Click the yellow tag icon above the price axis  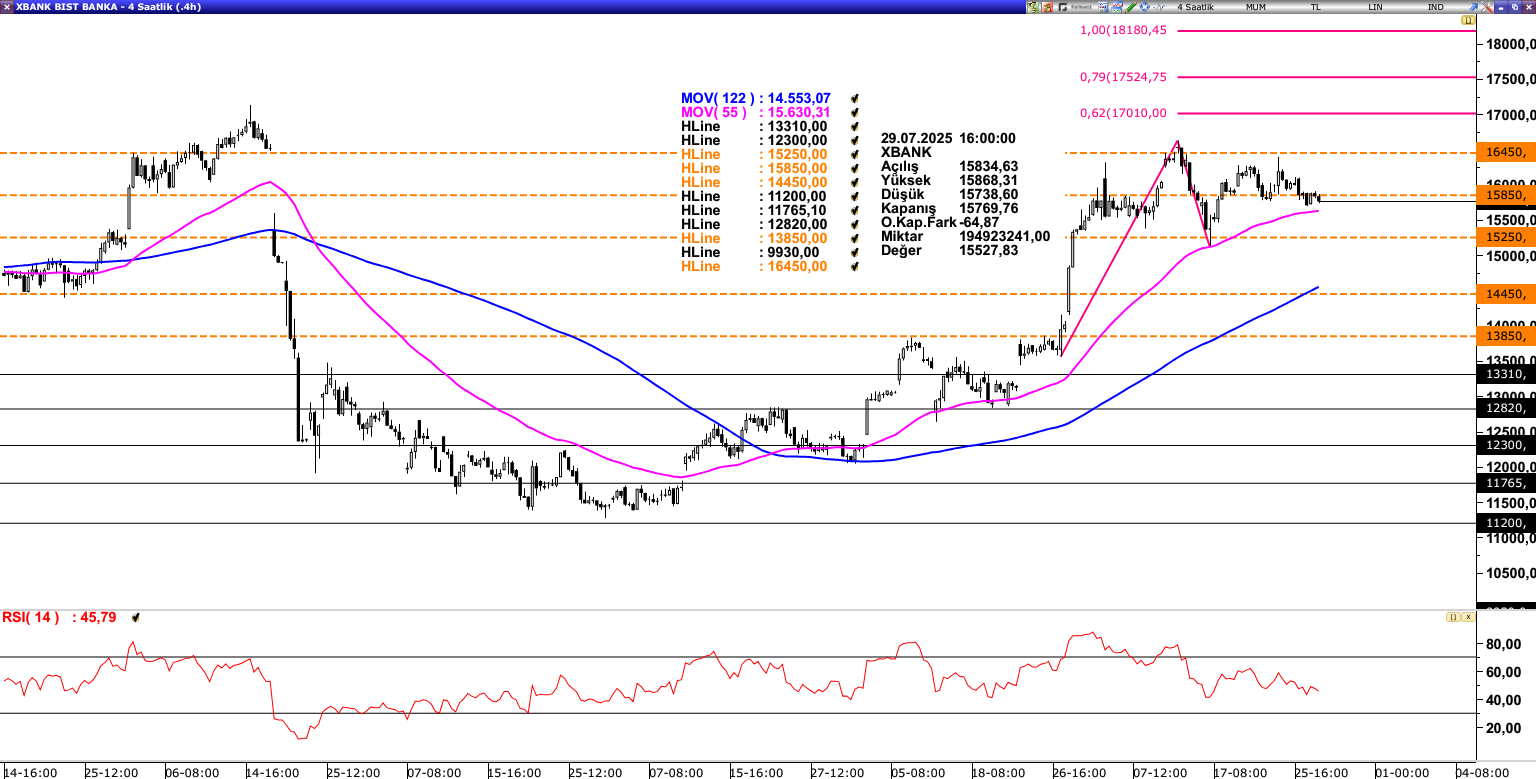click(x=1467, y=20)
